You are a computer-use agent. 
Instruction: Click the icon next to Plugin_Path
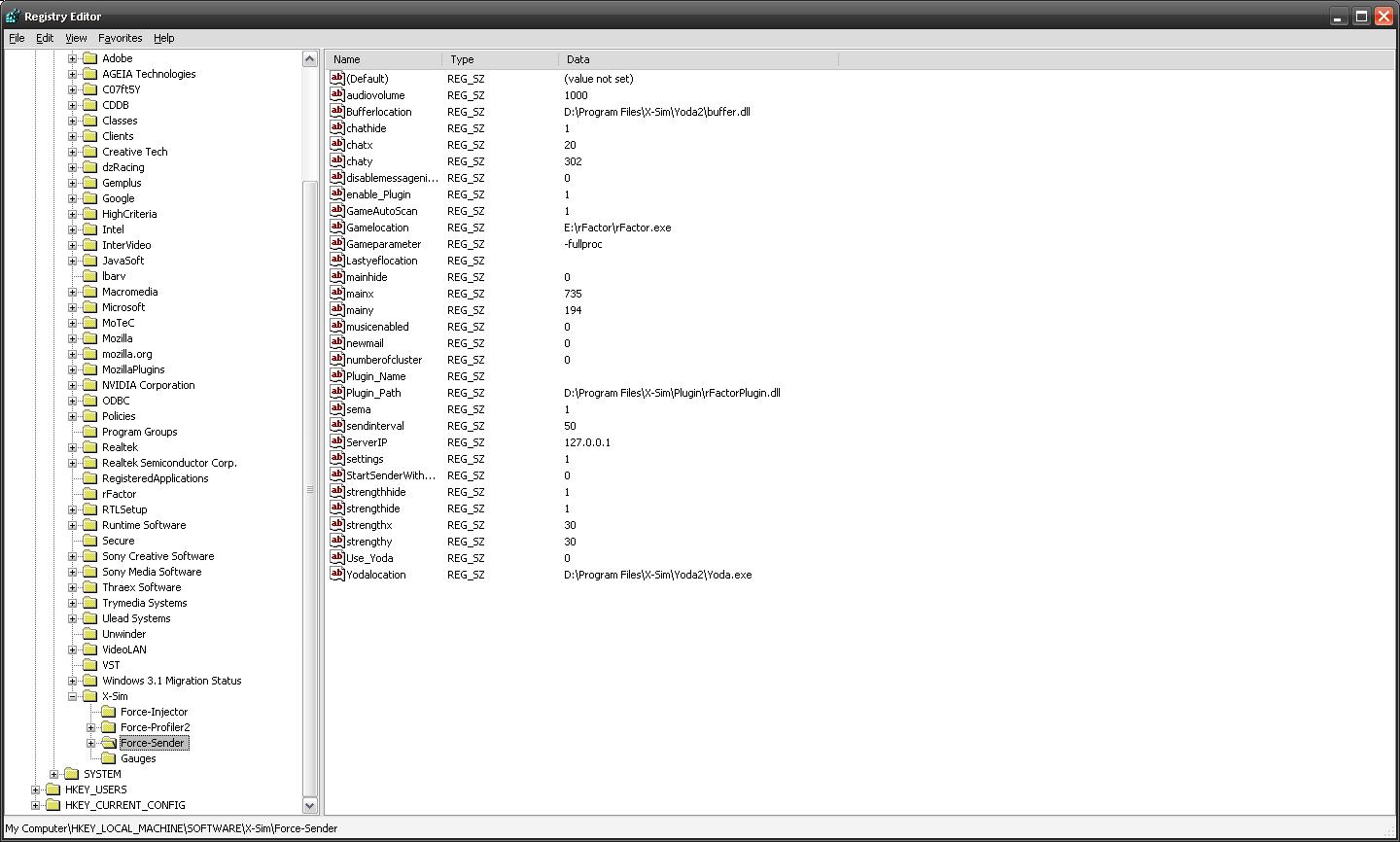point(337,393)
